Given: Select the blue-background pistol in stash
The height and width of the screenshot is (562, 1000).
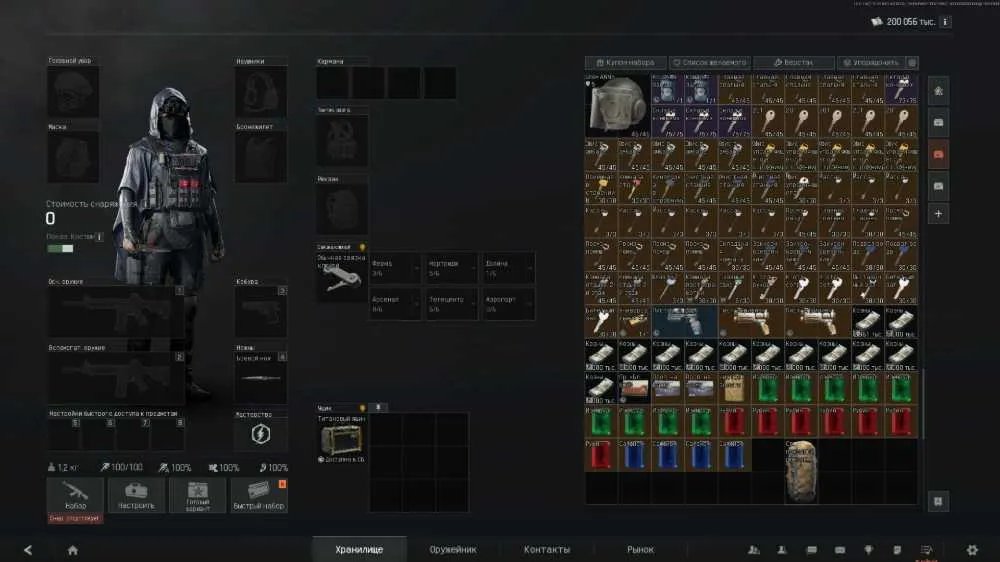Looking at the screenshot, I should [x=684, y=322].
